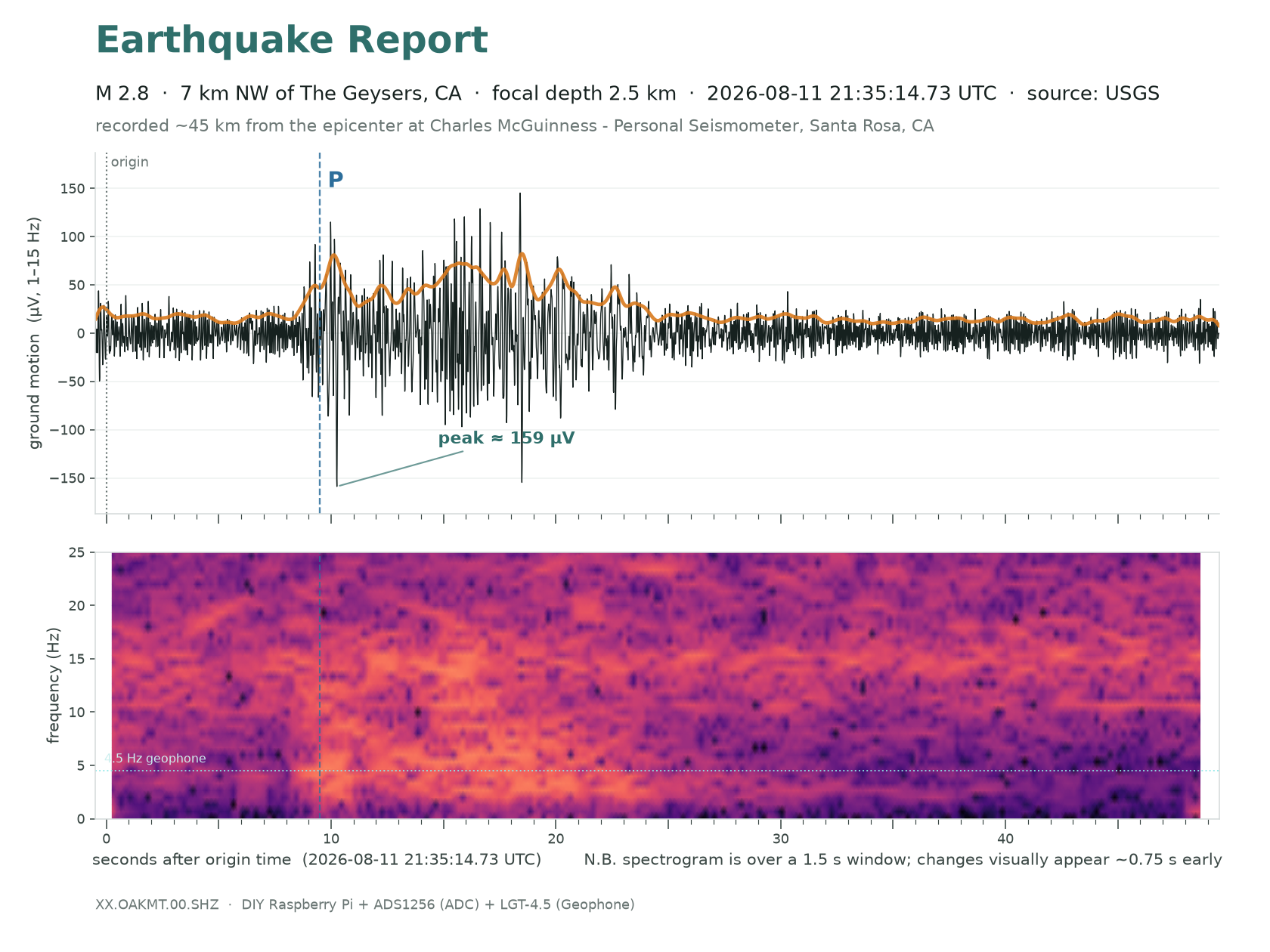
Task: Click the dotted origin-time line in the waveform plot
Action: click(x=107, y=333)
